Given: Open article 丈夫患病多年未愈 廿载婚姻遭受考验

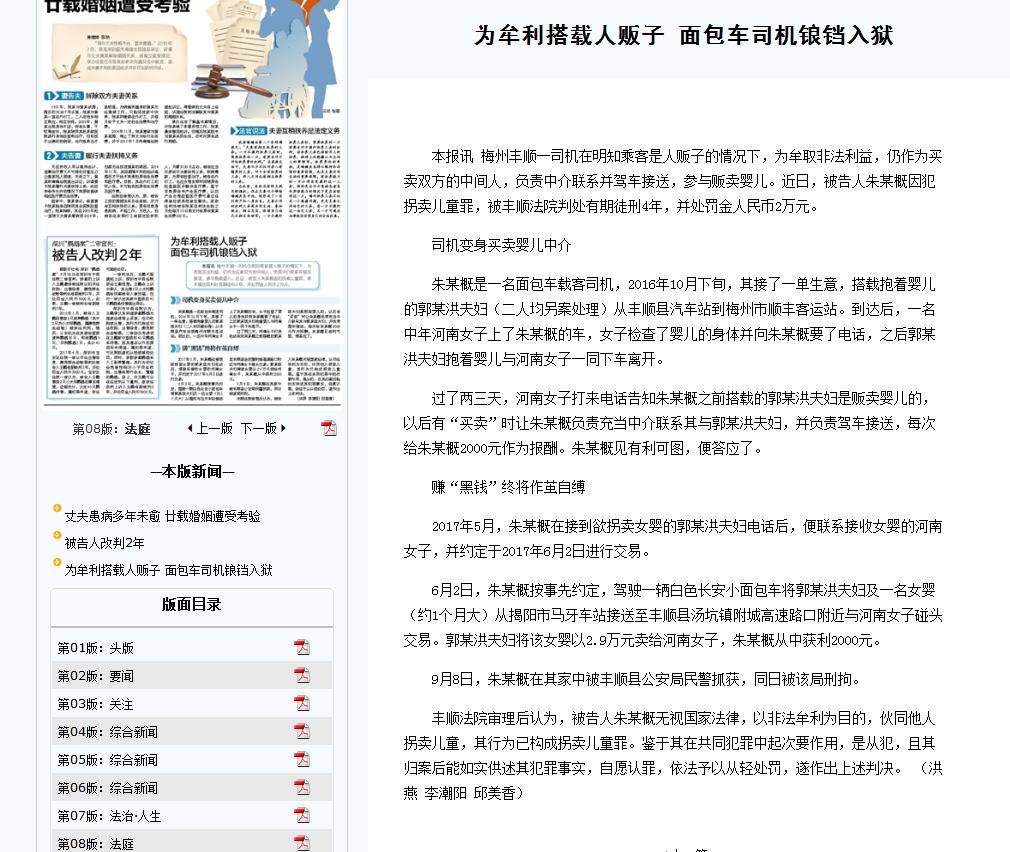Looking at the screenshot, I should pyautogui.click(x=162, y=516).
